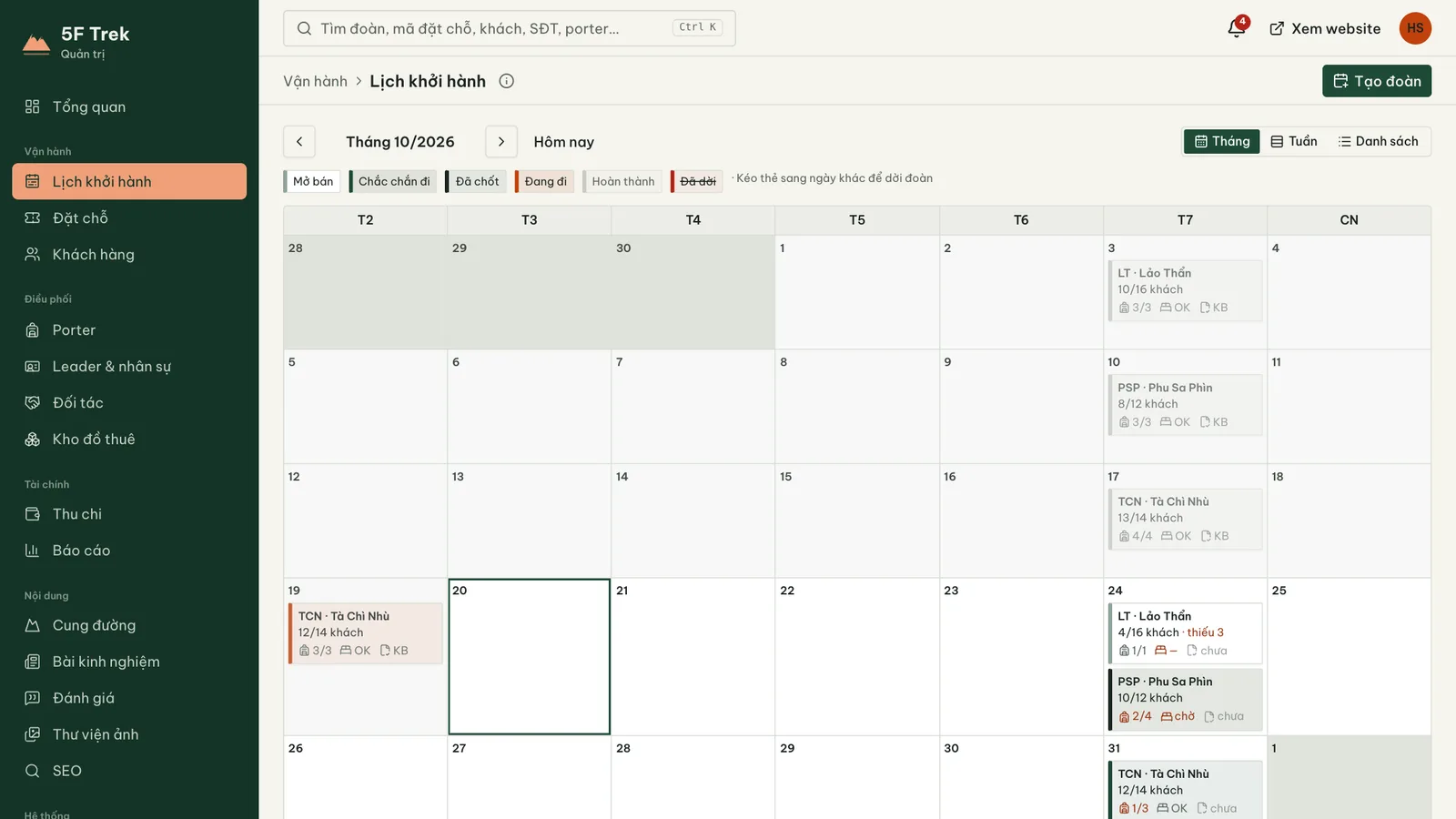Click the 5F Trek mountain logo
Image resolution: width=1456 pixels, height=819 pixels.
36,45
